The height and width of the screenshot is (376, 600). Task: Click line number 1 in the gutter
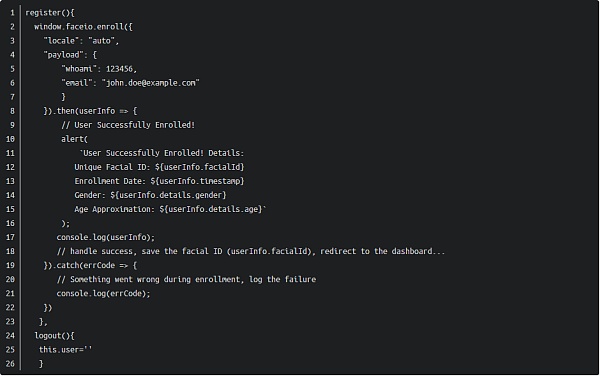tap(13, 13)
